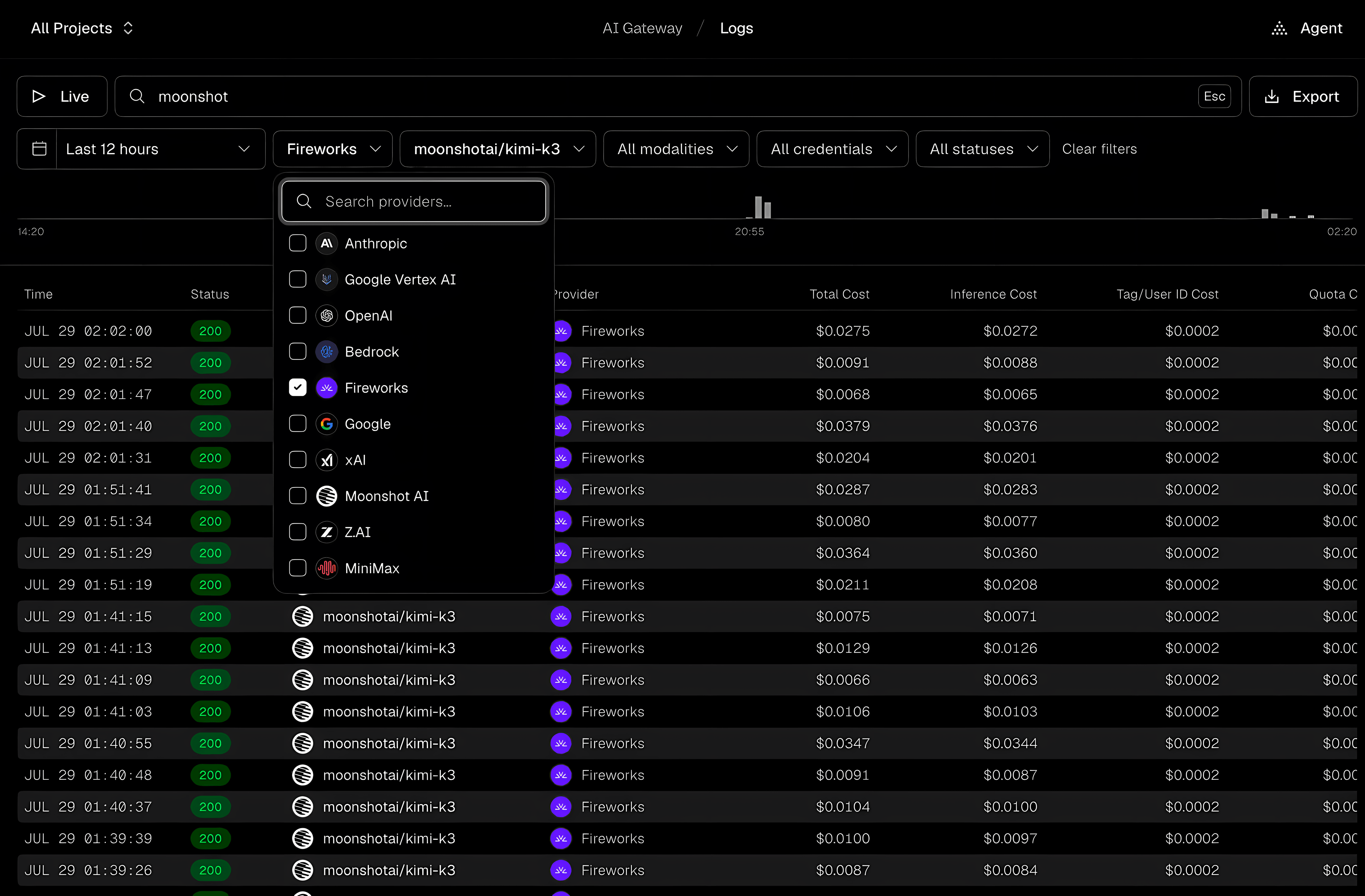Screen dimensions: 1365x896
Task: Click Fireworks provider icon in 01:40:55 row
Action: pos(561,744)
